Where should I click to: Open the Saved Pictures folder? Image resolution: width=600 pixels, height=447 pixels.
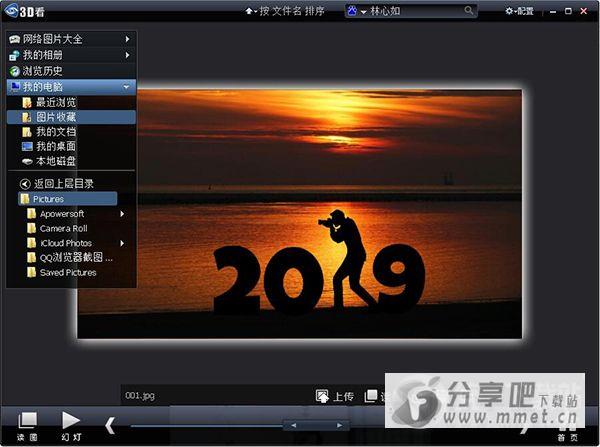(x=62, y=272)
